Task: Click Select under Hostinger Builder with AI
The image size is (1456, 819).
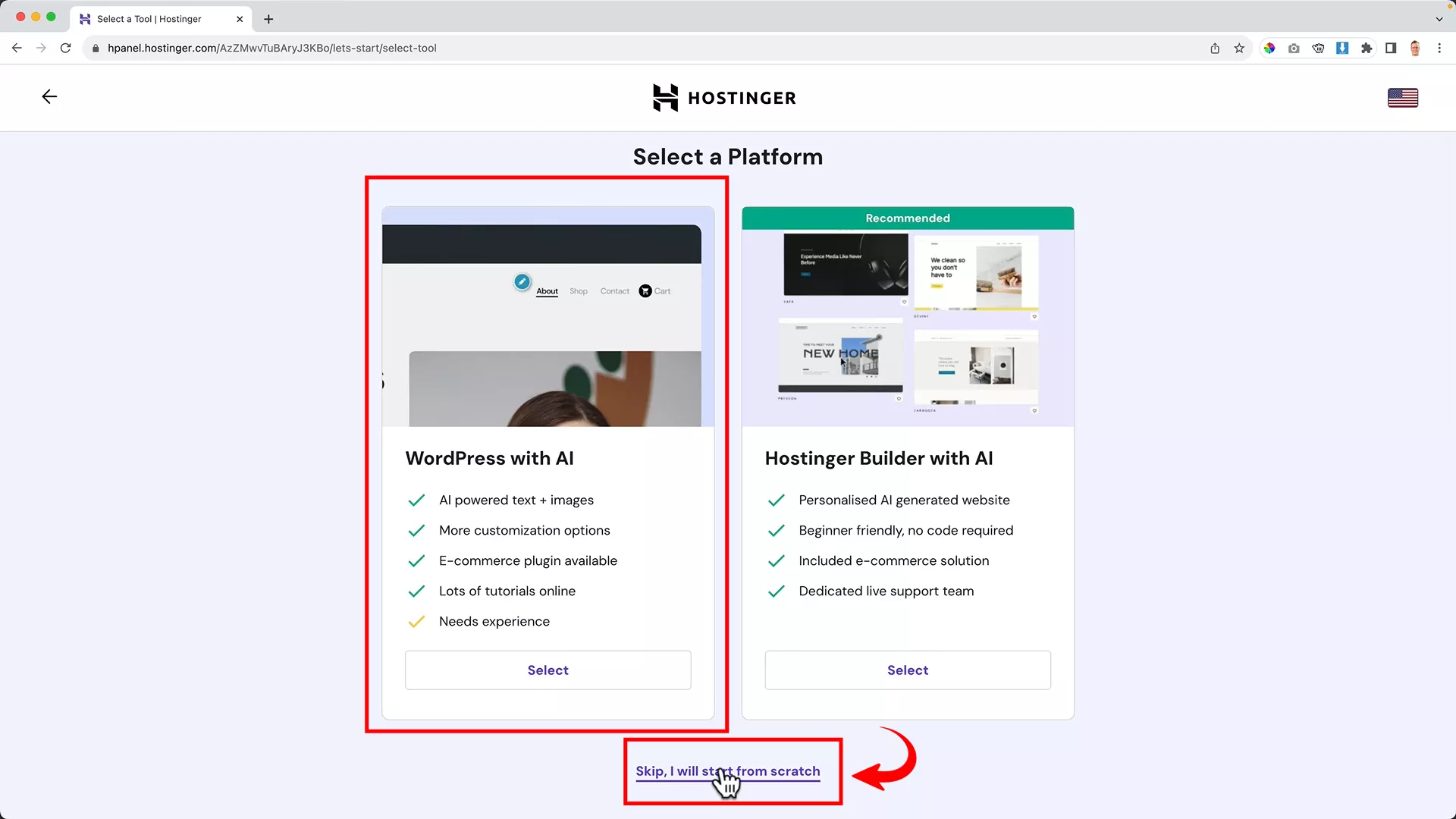Action: click(907, 670)
